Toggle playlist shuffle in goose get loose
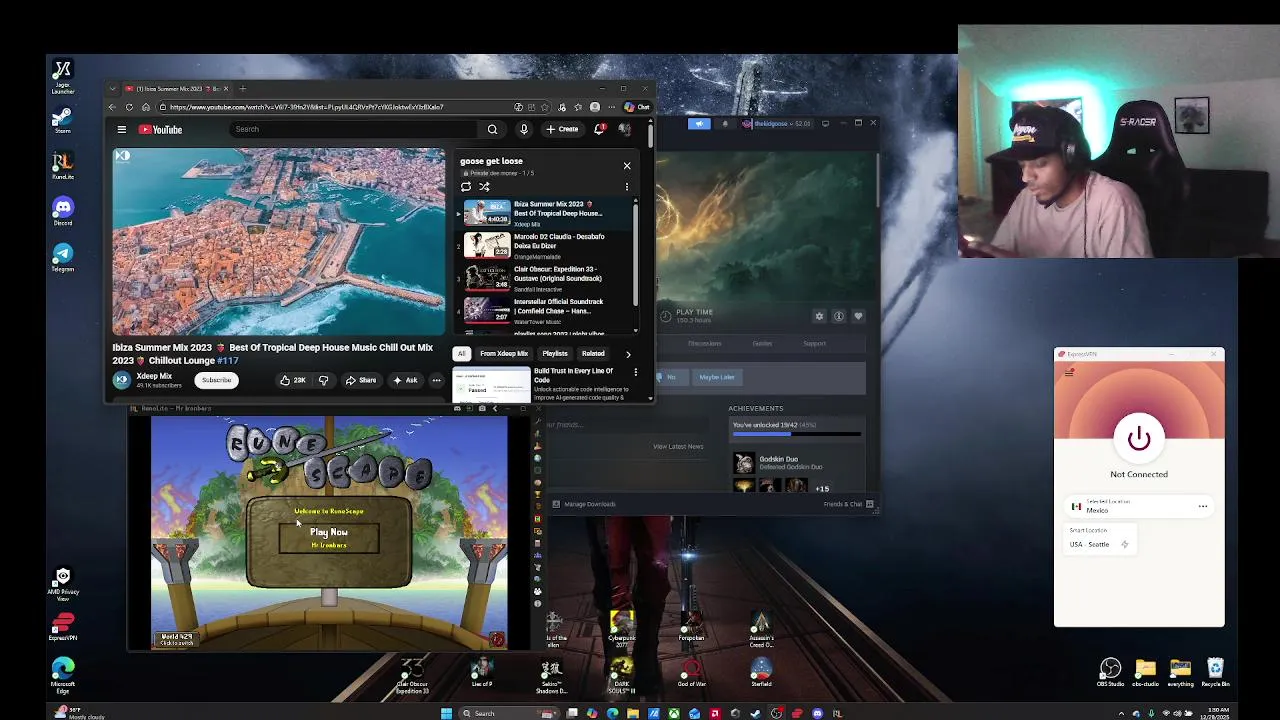Image resolution: width=1280 pixels, height=720 pixels. (484, 186)
